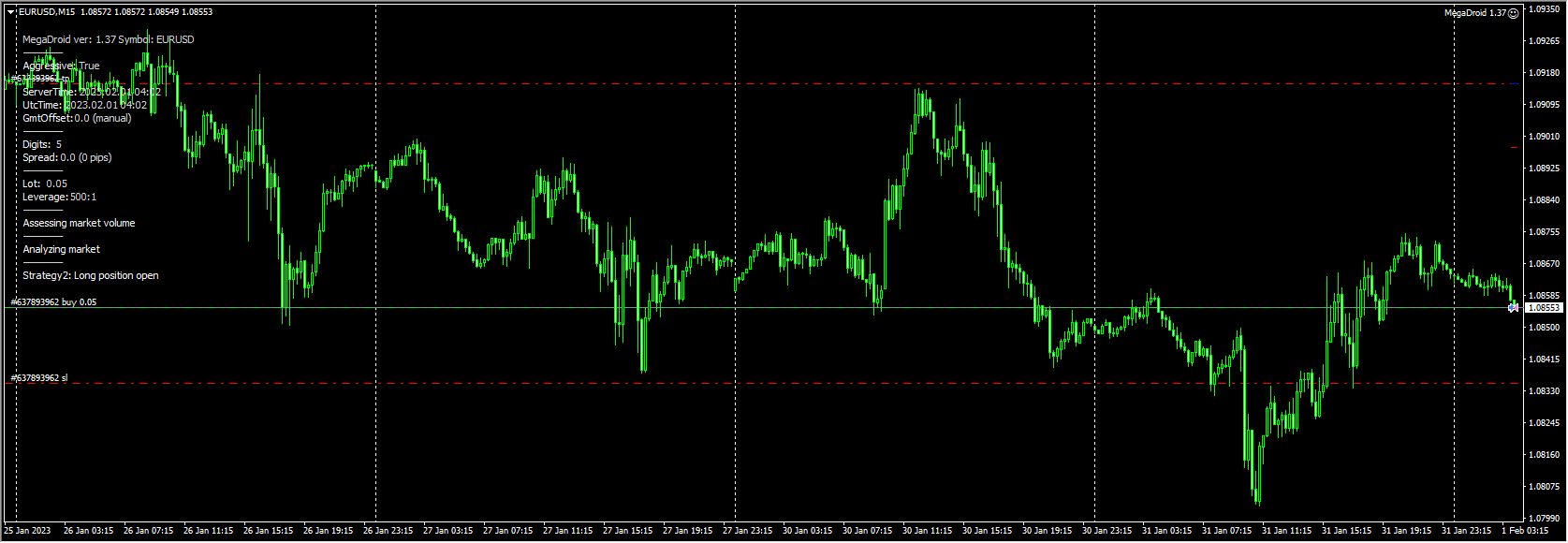This screenshot has width=1568, height=543.
Task: Click the 'Leverage: 500:1' line
Action: 60,197
